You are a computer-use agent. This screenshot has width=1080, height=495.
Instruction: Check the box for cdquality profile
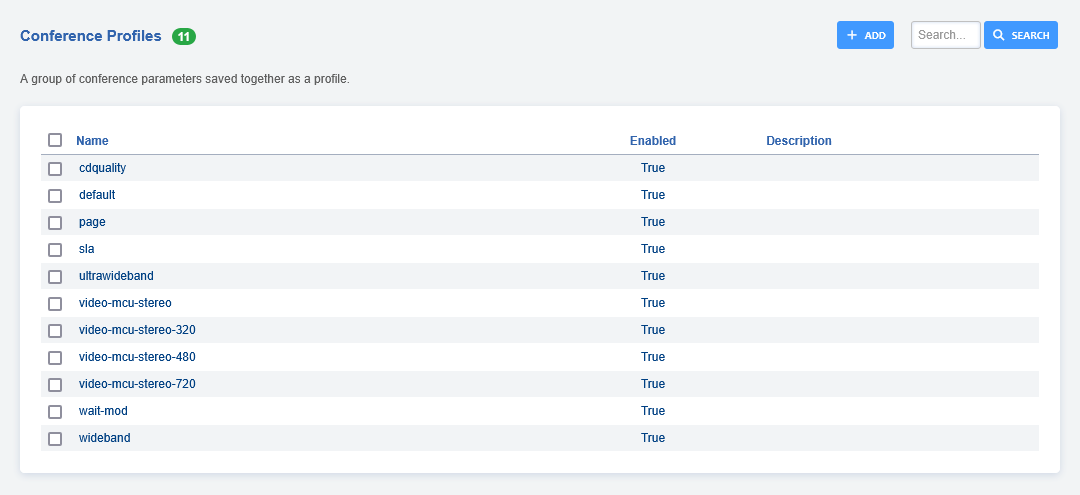(55, 168)
